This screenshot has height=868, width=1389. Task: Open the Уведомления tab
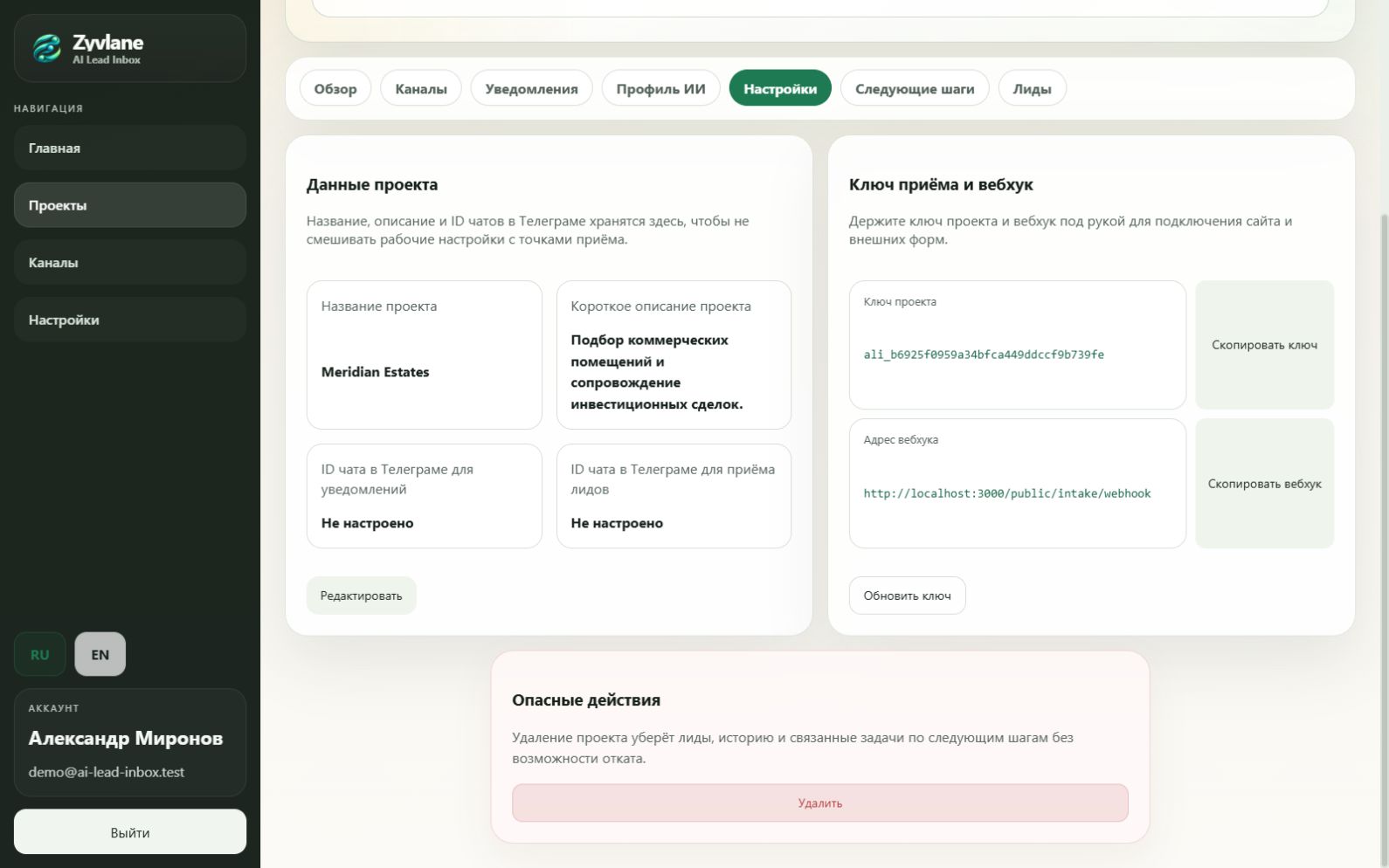tap(531, 88)
